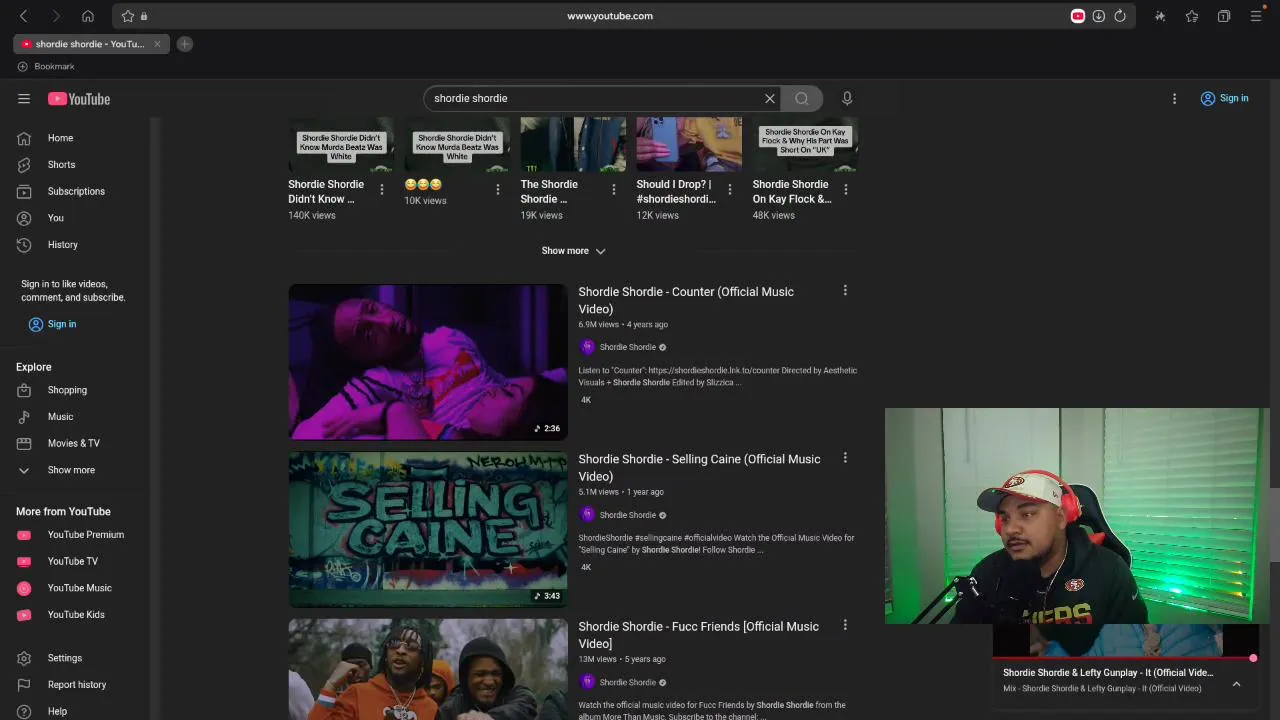
Task: Click the red YouTube extension icon in the address bar
Action: (1078, 16)
